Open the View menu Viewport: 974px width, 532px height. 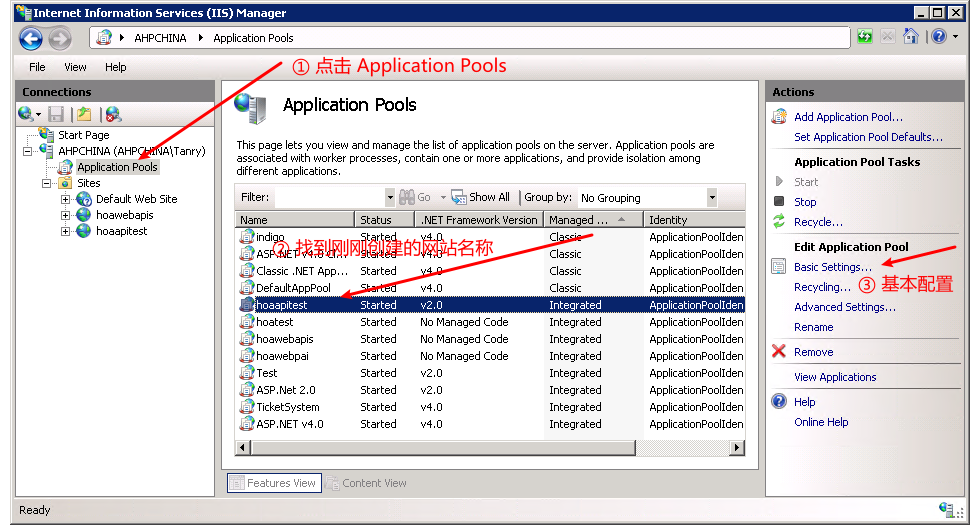point(75,67)
